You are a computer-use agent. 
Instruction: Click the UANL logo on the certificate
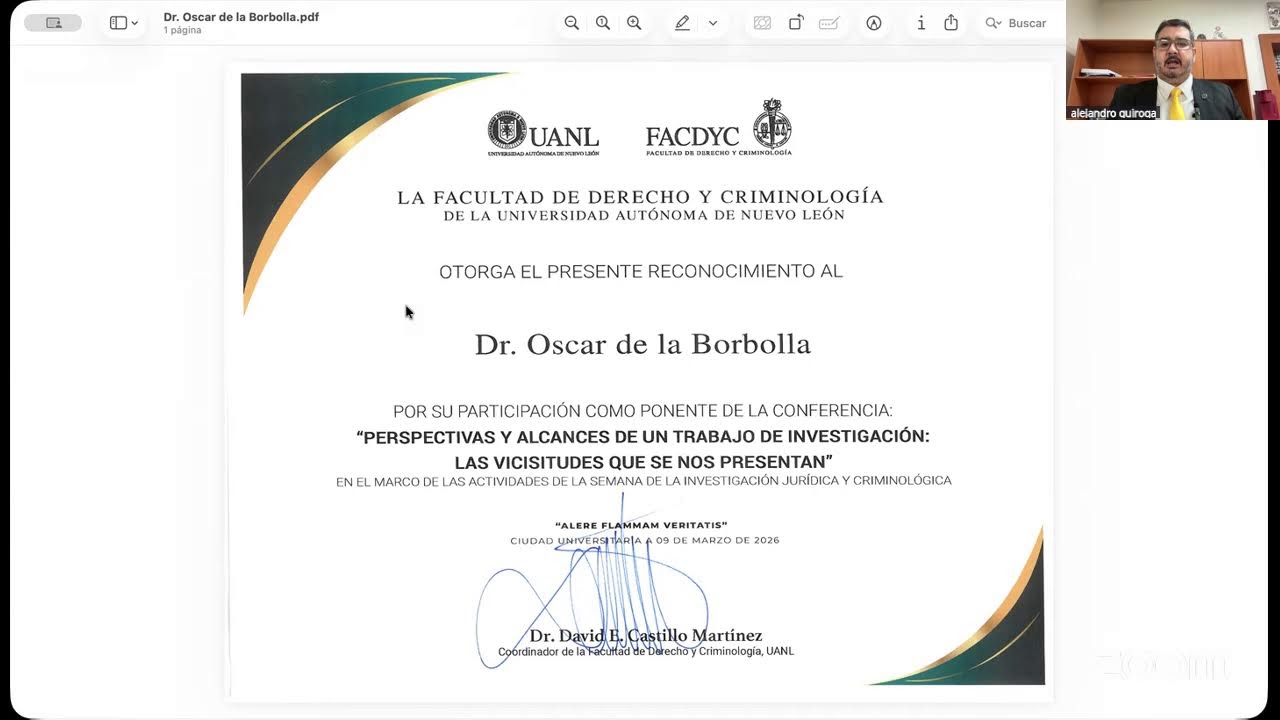(543, 134)
